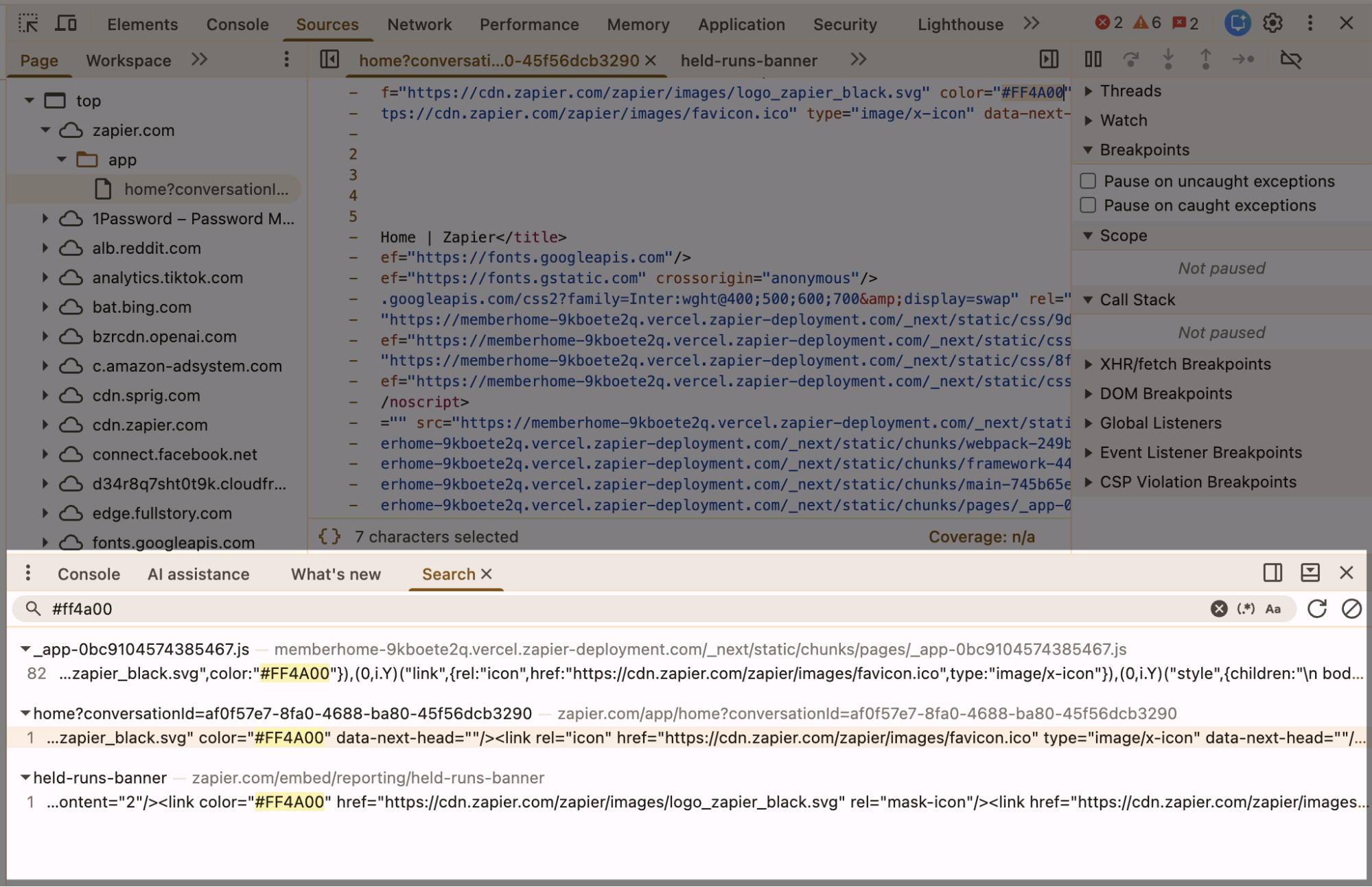Hide the debugger sidebar
This screenshot has width=1372, height=887.
[1049, 60]
